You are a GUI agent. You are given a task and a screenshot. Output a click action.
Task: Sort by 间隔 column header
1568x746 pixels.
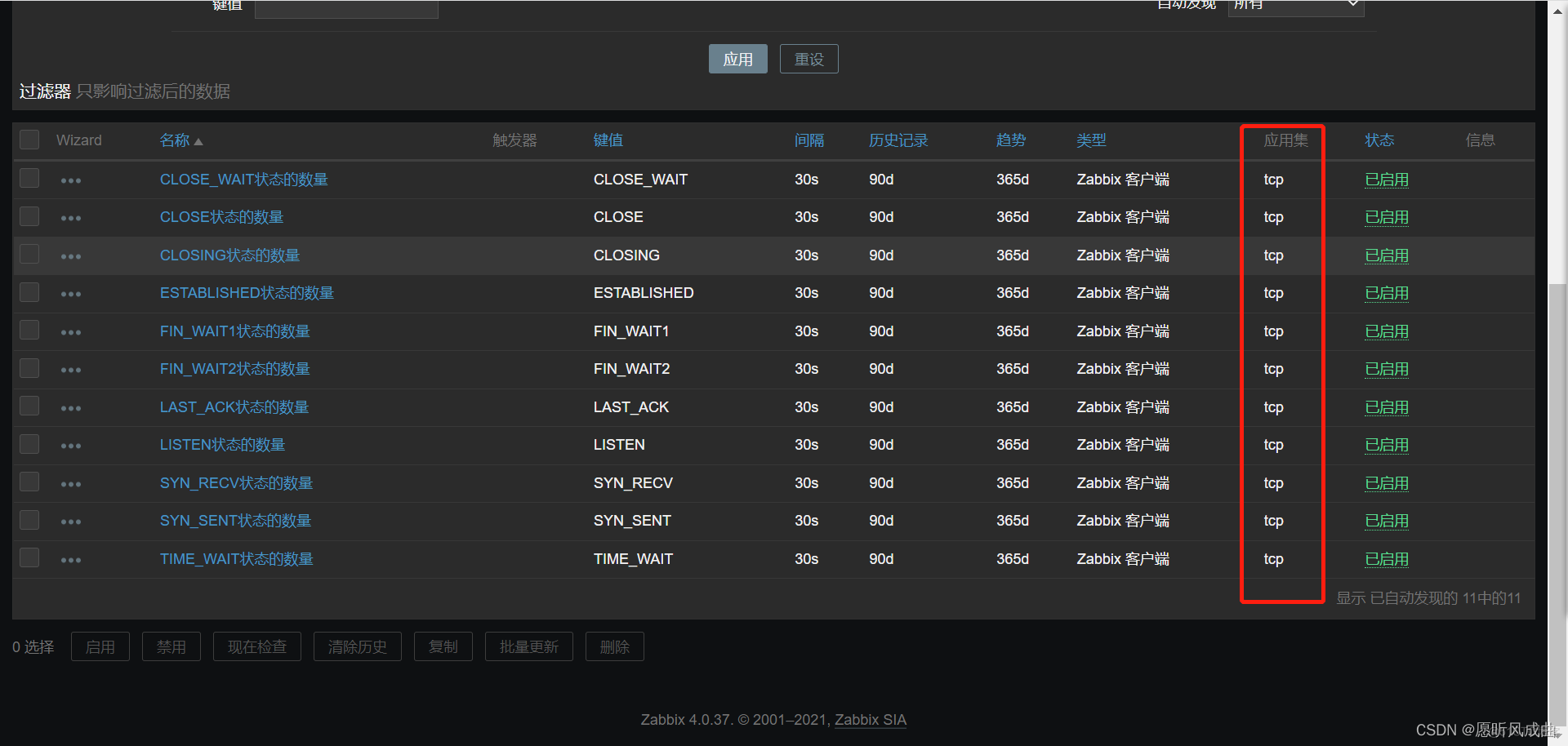[x=809, y=140]
